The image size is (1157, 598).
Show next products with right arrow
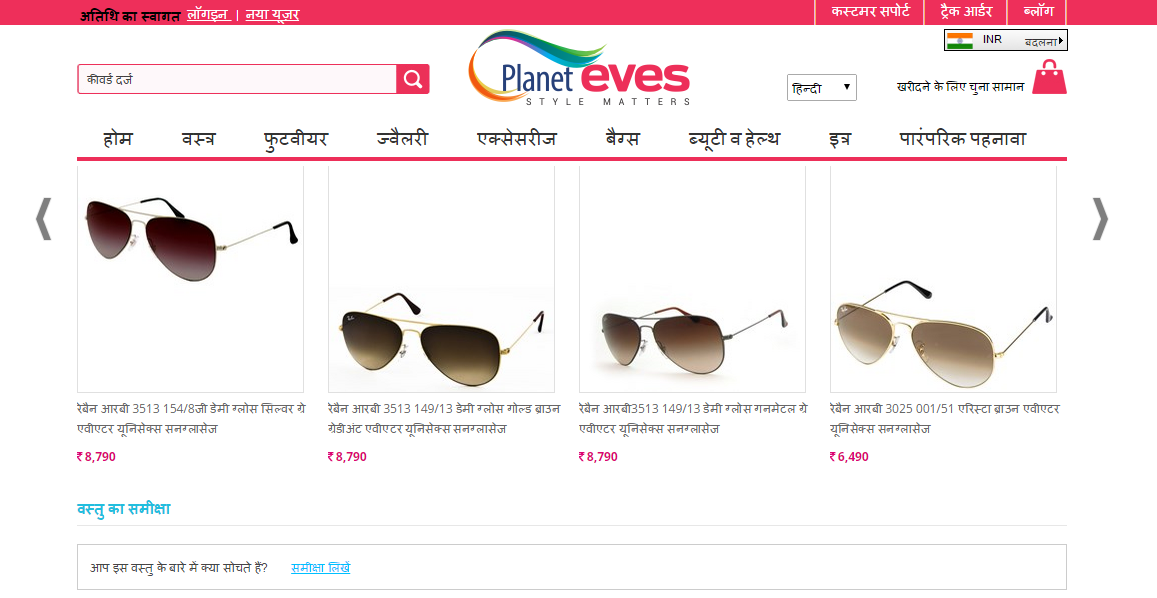[1100, 219]
